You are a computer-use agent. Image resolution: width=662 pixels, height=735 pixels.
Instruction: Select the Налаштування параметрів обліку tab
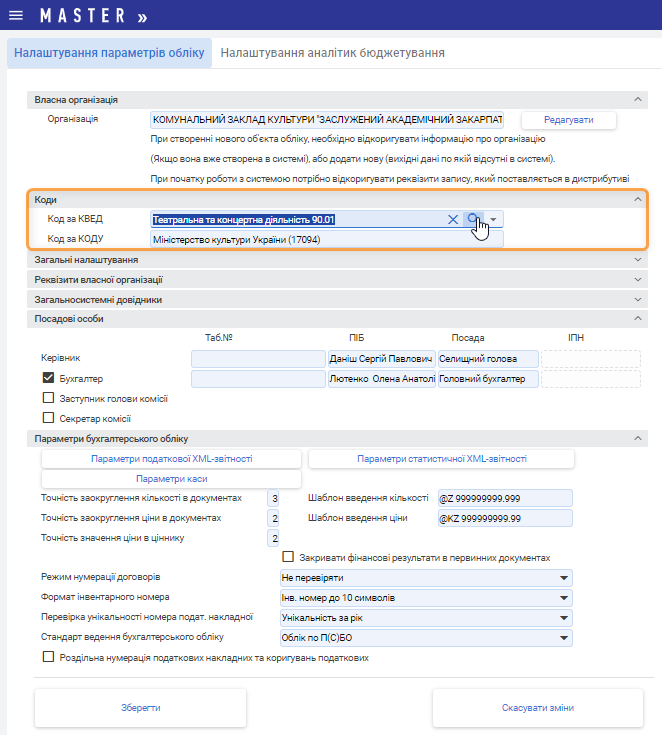pos(109,53)
